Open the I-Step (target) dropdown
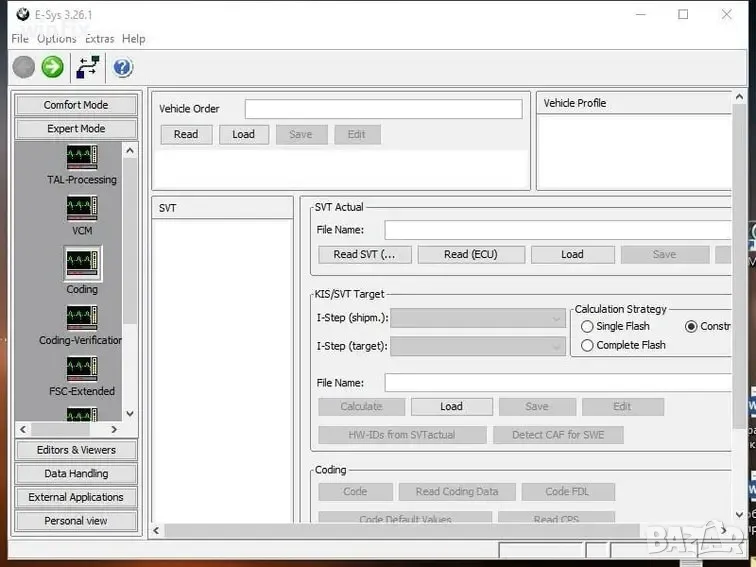Viewport: 756px width, 567px height. tap(478, 346)
